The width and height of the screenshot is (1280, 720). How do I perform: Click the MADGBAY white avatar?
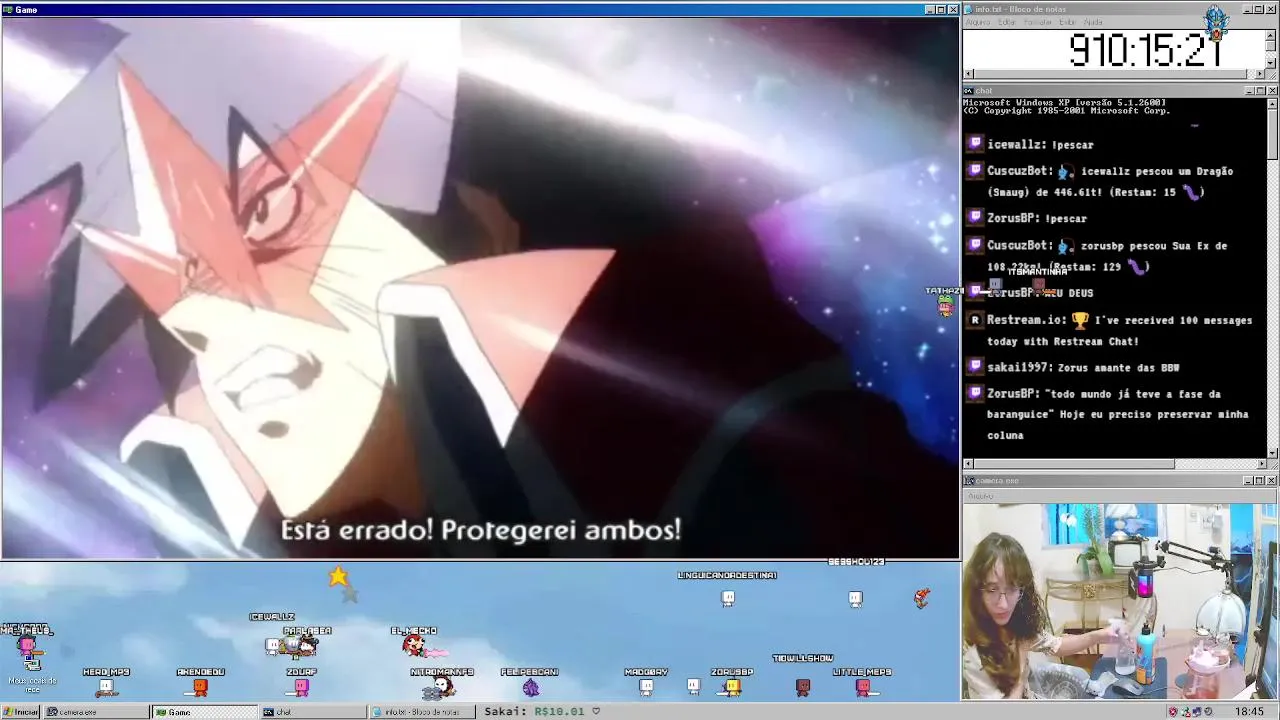646,687
